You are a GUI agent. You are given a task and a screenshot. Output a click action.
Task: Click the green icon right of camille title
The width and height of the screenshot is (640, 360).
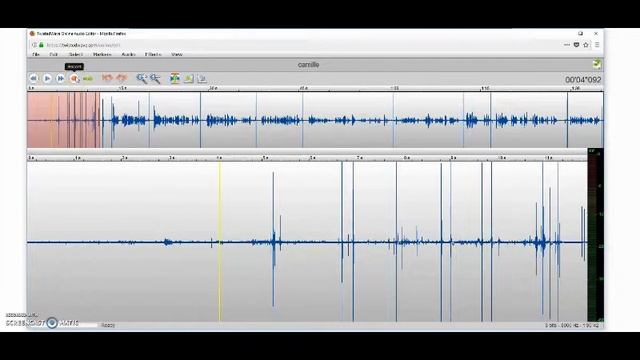[x=597, y=64]
